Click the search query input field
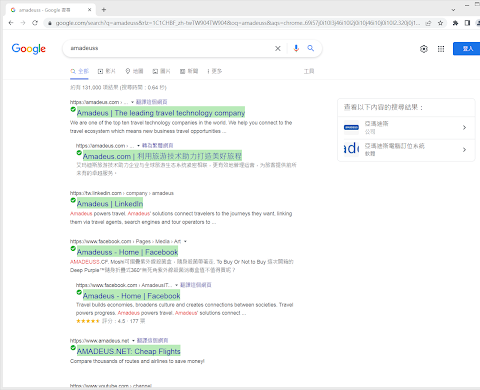The height and width of the screenshot is (390, 480). point(170,48)
